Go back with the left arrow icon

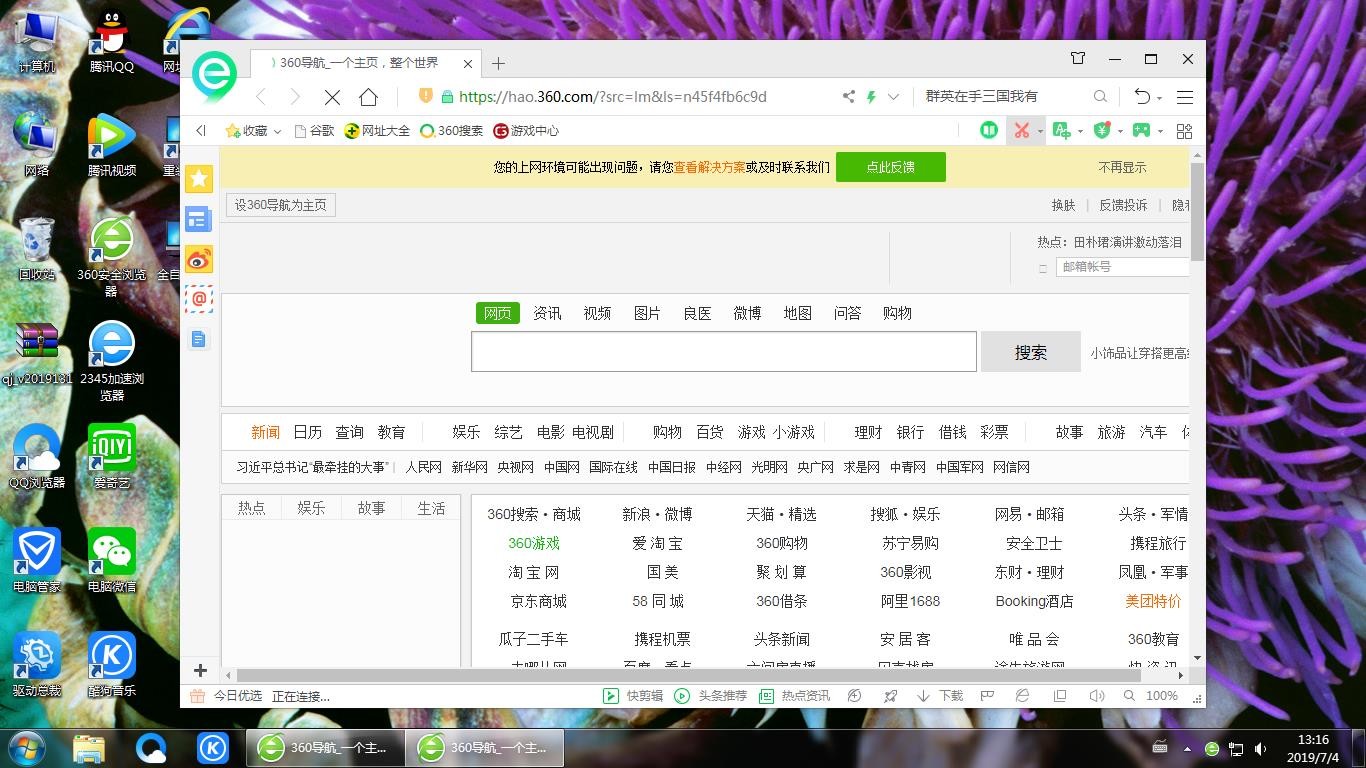coord(261,97)
